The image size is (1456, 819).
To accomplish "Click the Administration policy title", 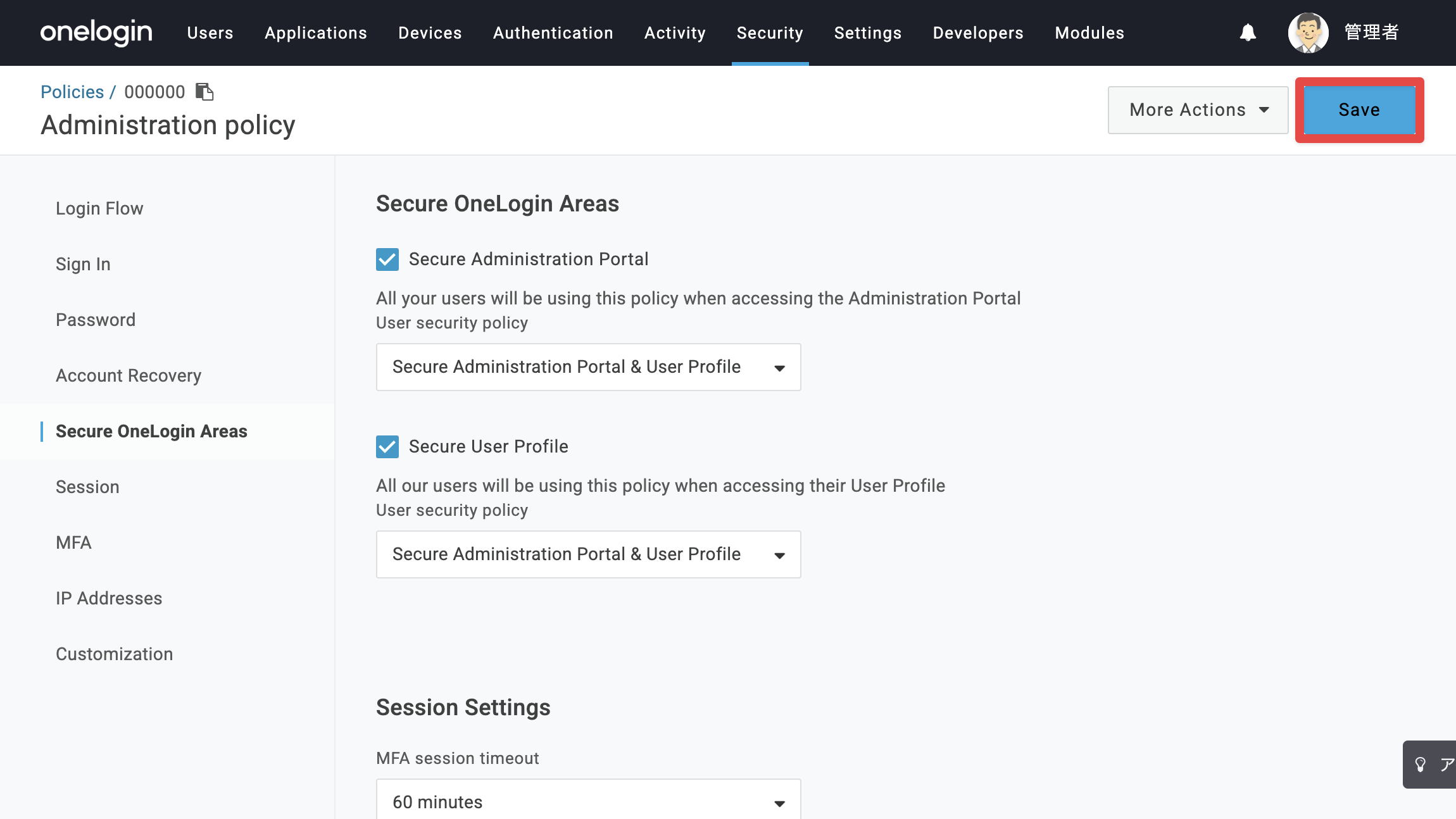I will click(x=168, y=125).
